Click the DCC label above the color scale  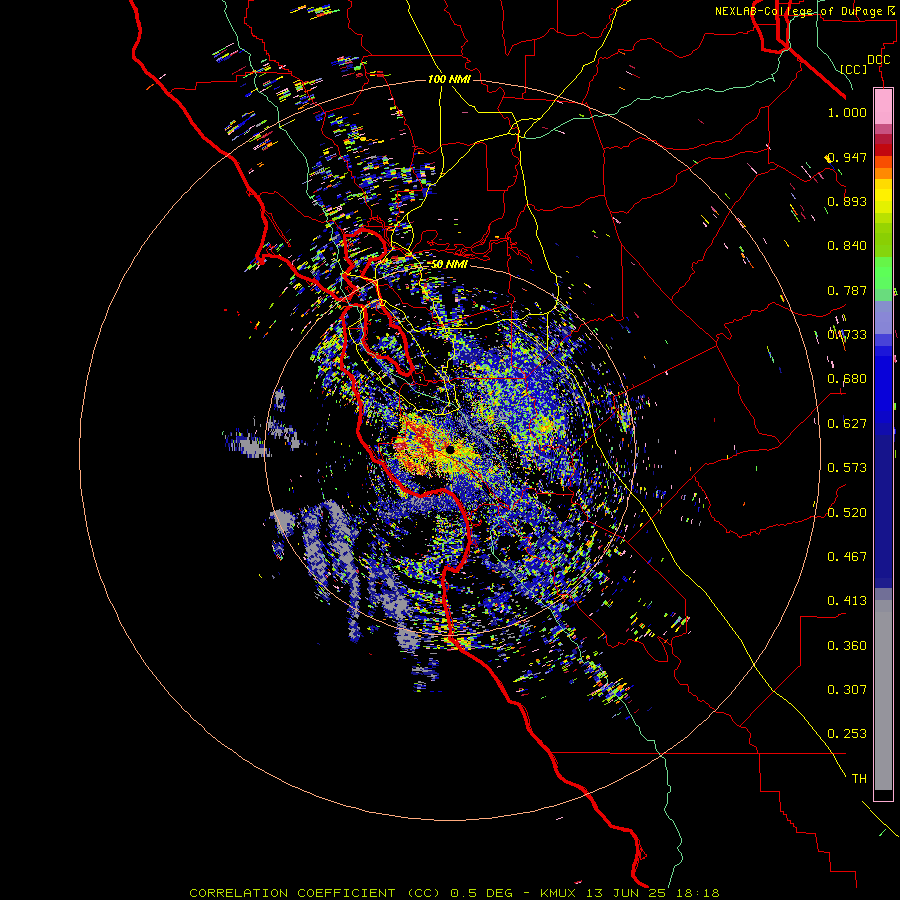pyautogui.click(x=878, y=60)
